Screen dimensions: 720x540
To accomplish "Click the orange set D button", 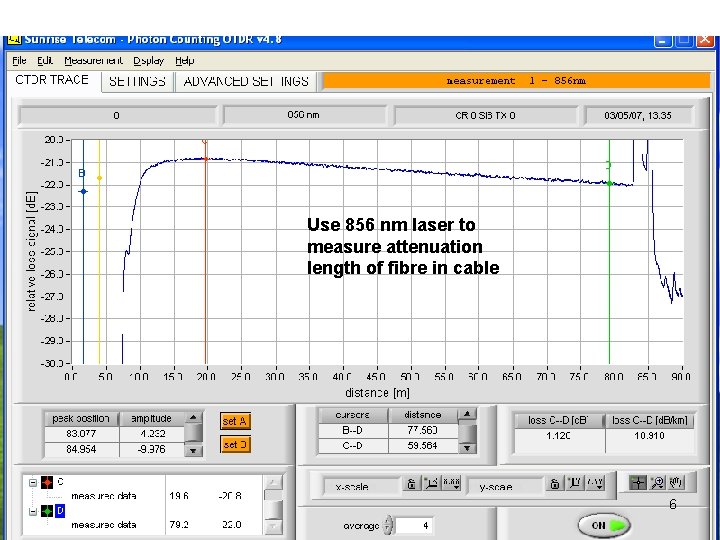I will (235, 444).
